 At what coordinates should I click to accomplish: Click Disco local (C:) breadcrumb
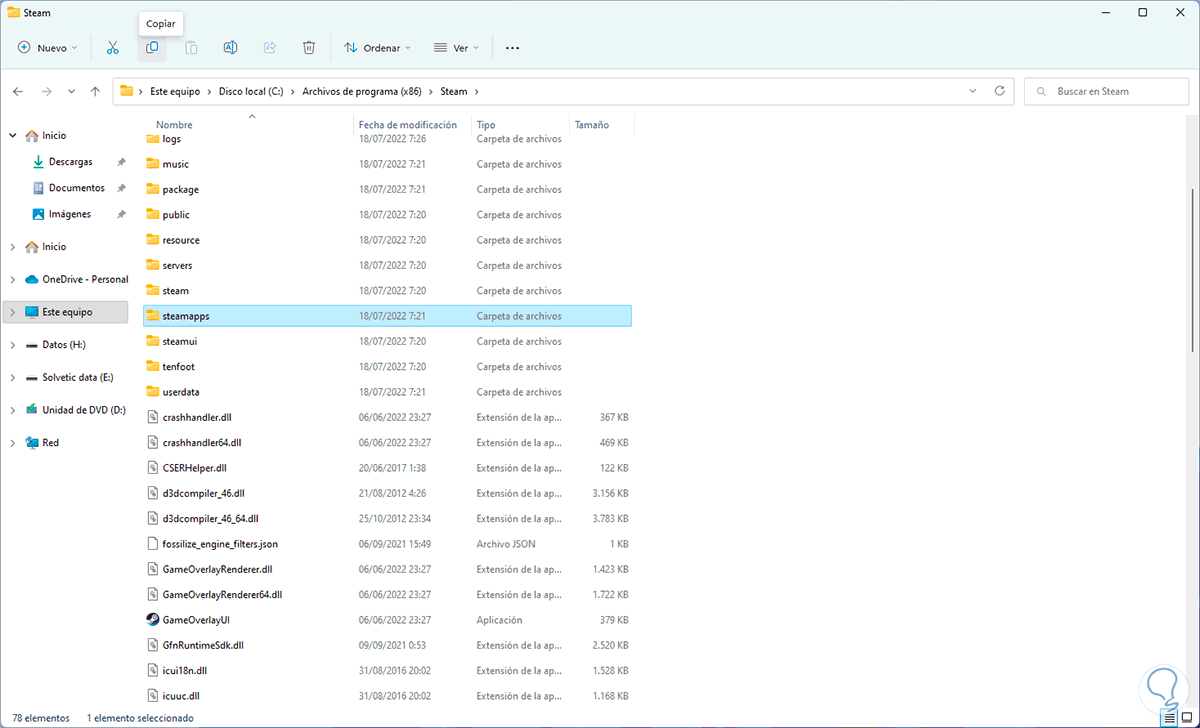250,91
